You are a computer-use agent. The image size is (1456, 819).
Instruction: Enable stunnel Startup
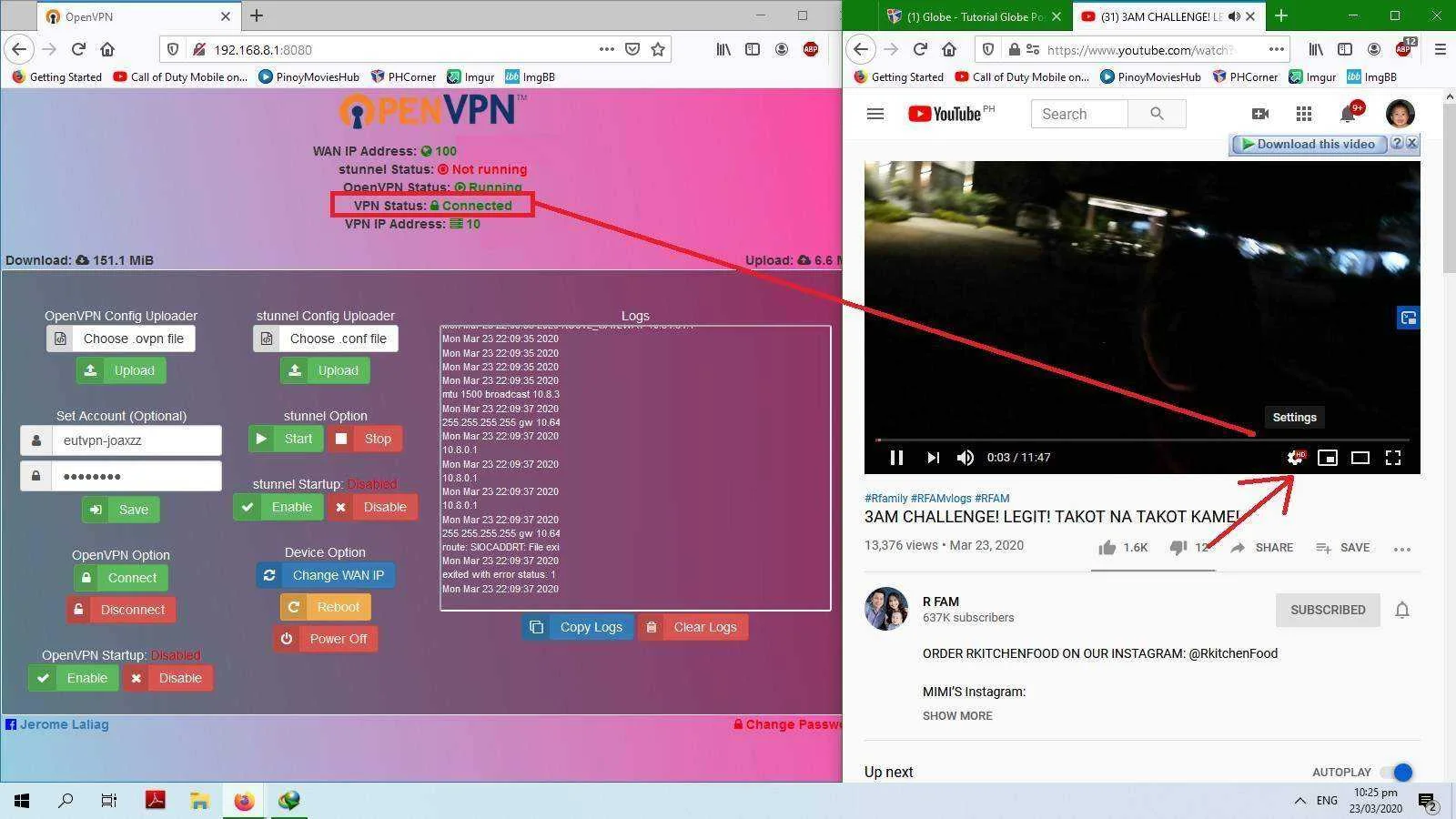tap(278, 507)
